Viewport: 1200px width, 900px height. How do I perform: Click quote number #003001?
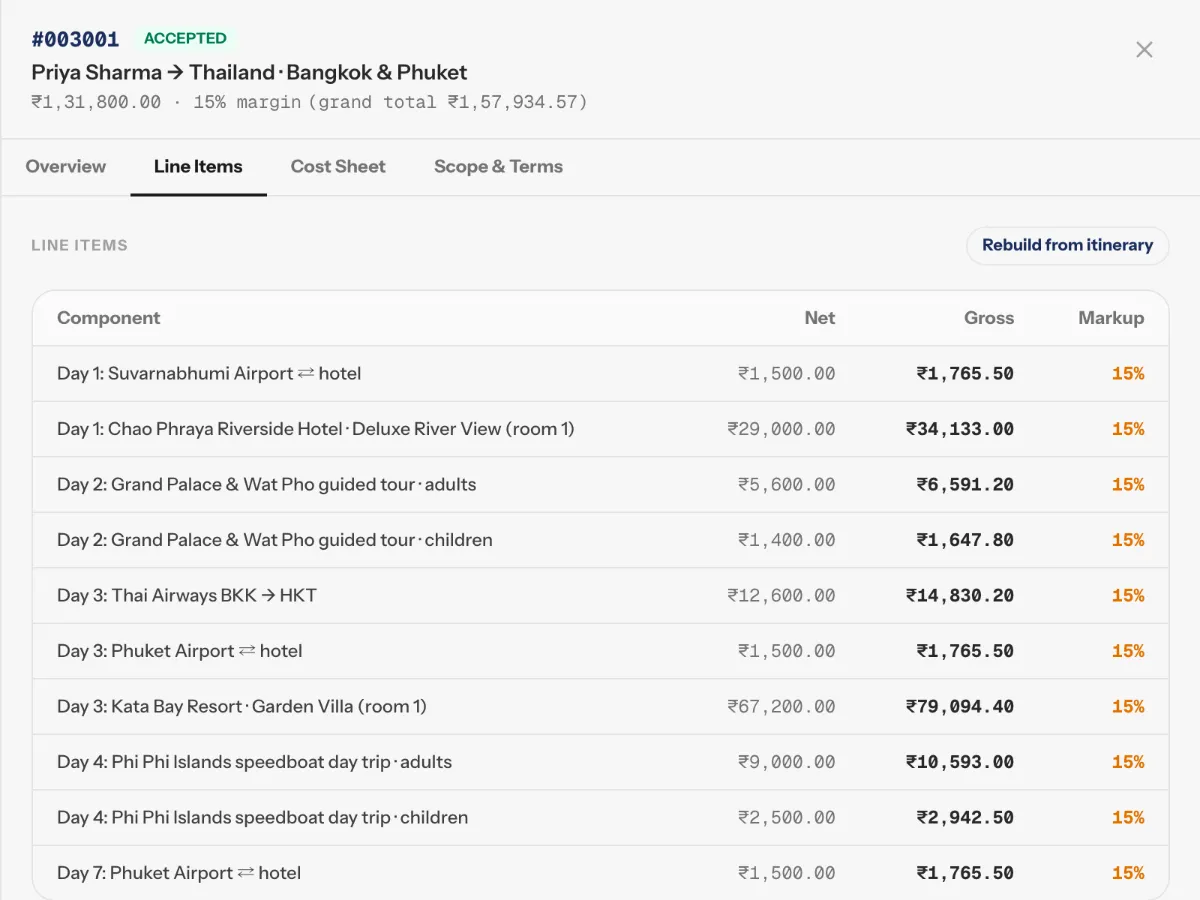pos(75,39)
